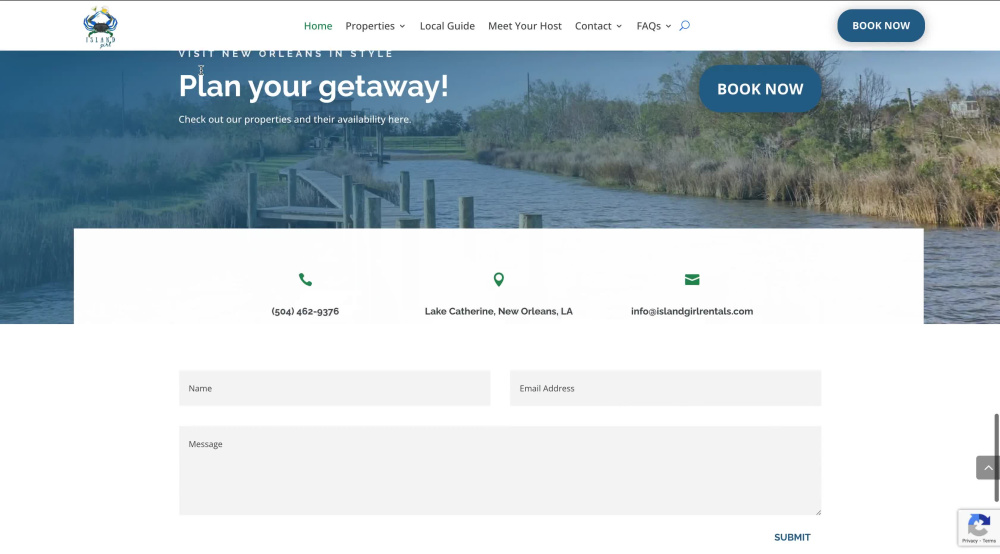The image size is (1000, 554).
Task: Go to the Home menu item
Action: click(x=318, y=26)
